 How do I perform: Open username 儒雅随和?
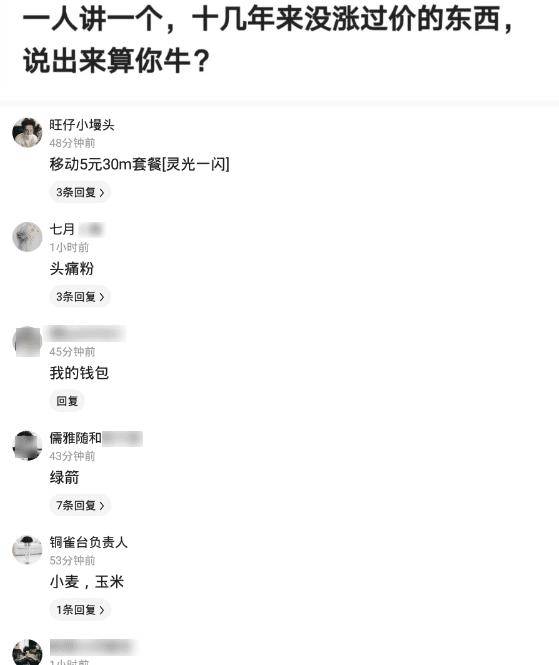point(75,438)
